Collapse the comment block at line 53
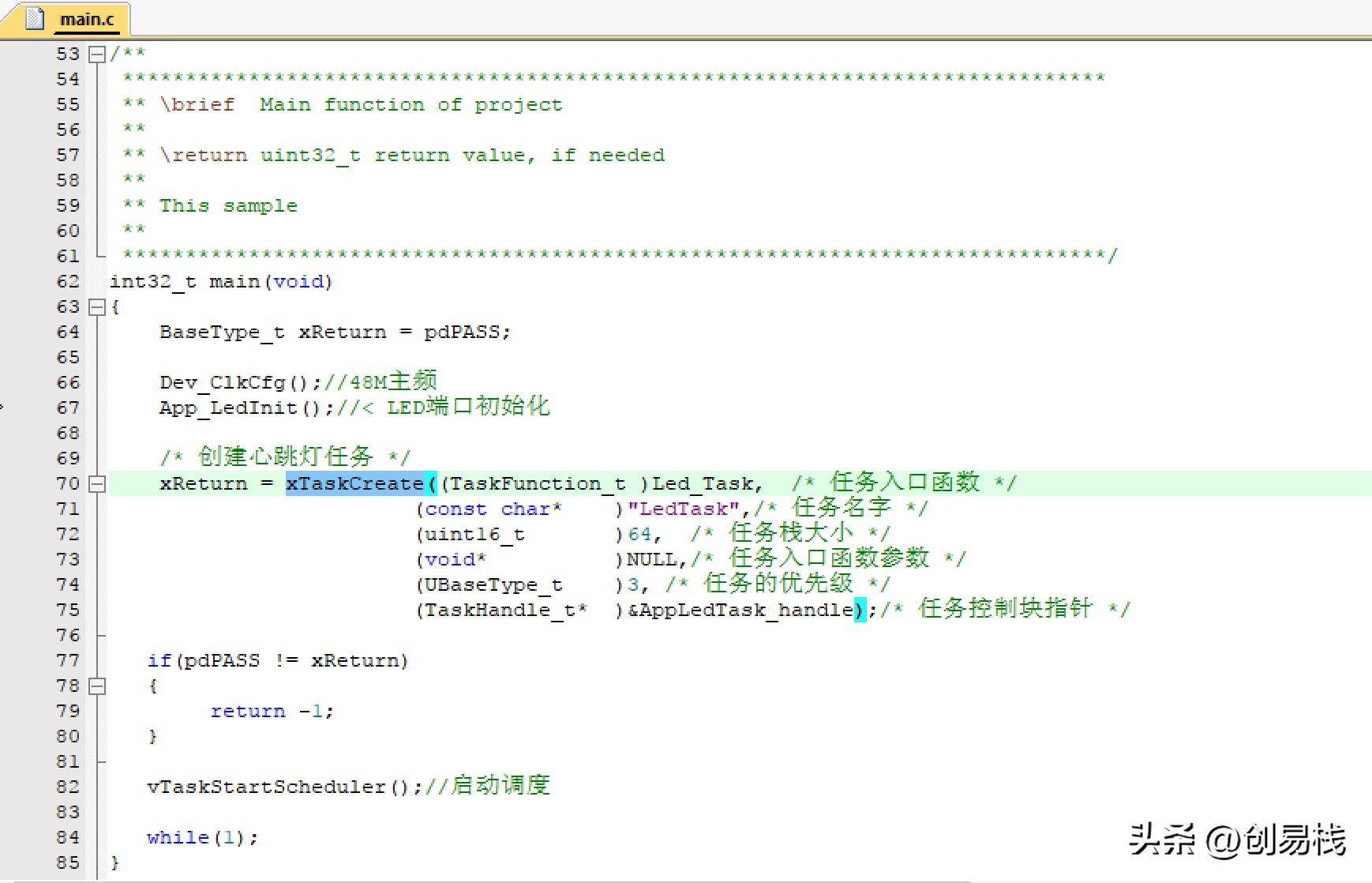Viewport: 1372px width, 883px height. click(97, 54)
